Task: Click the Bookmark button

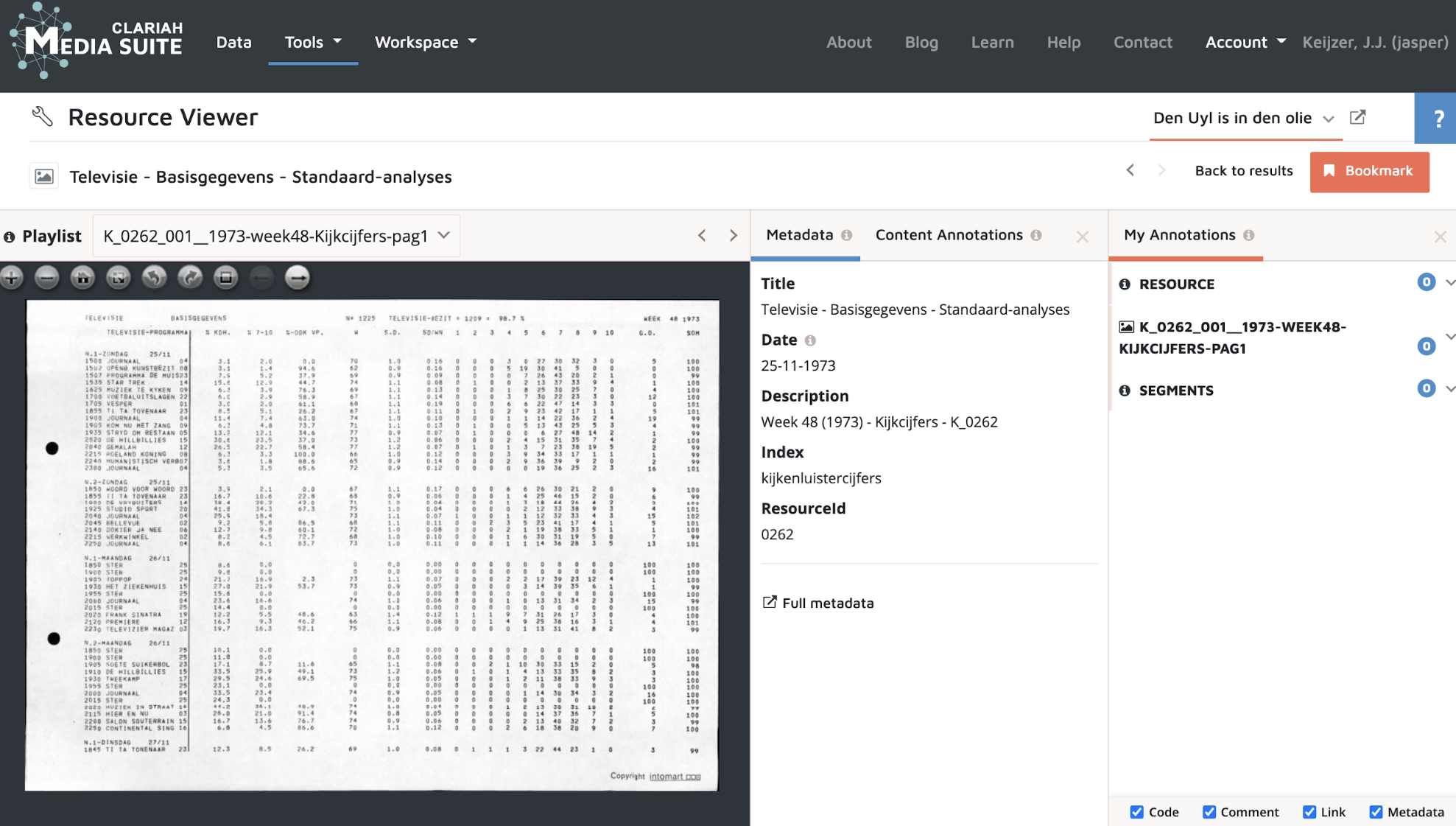Action: 1369,171
